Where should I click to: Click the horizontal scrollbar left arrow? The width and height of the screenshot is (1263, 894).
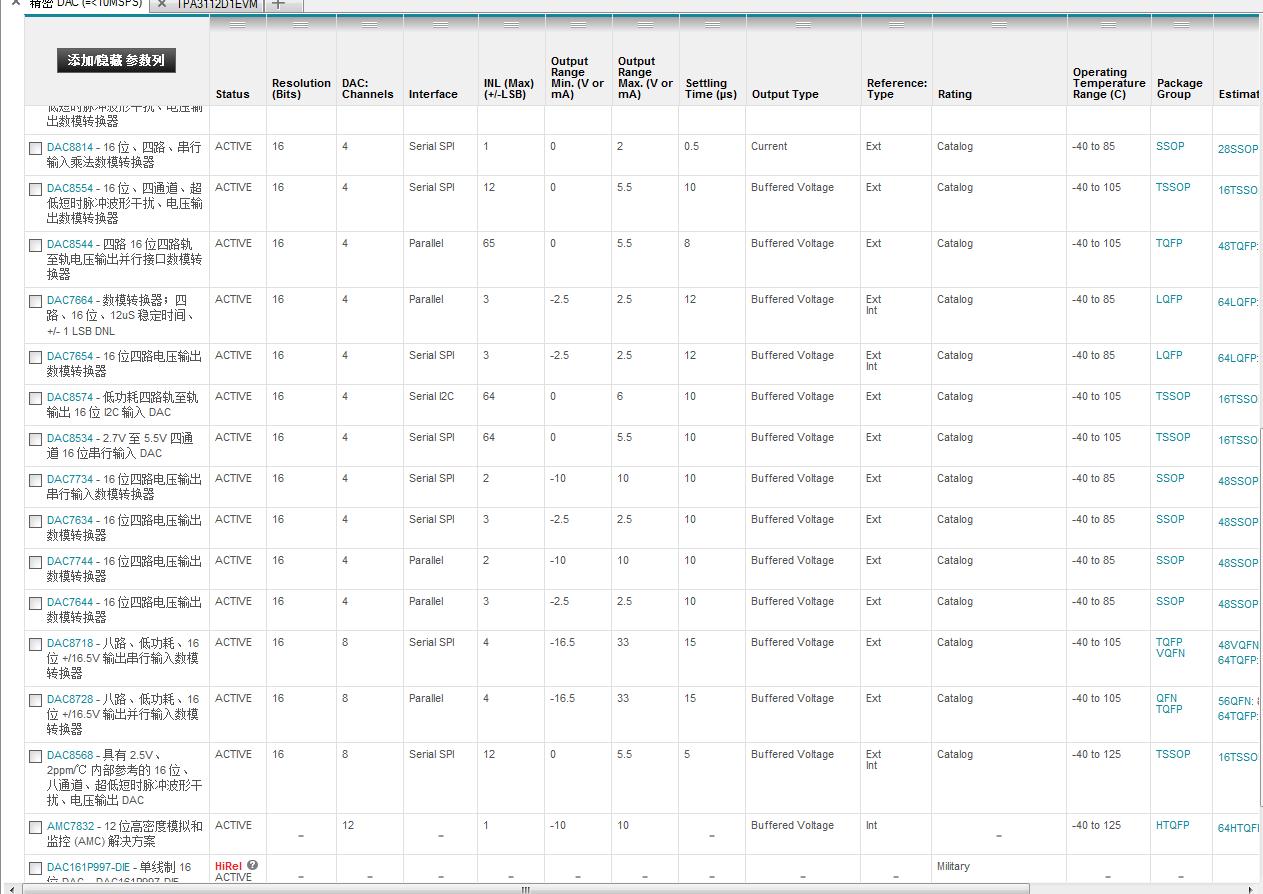(12, 889)
